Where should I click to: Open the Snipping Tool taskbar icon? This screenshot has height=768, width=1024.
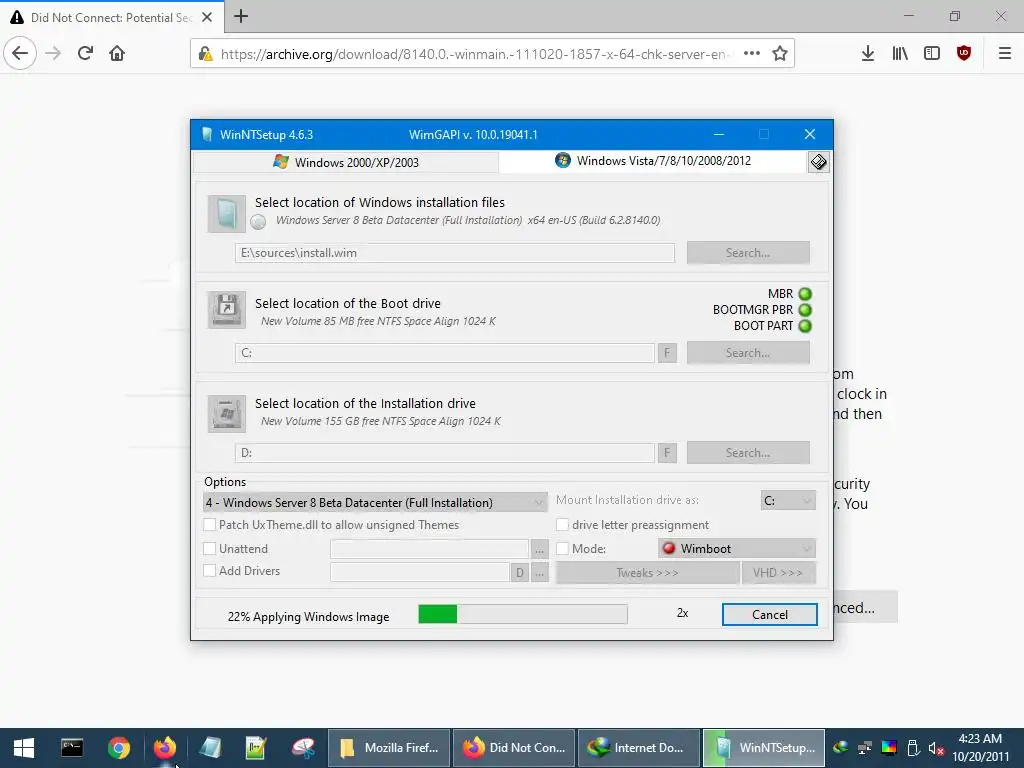point(303,748)
